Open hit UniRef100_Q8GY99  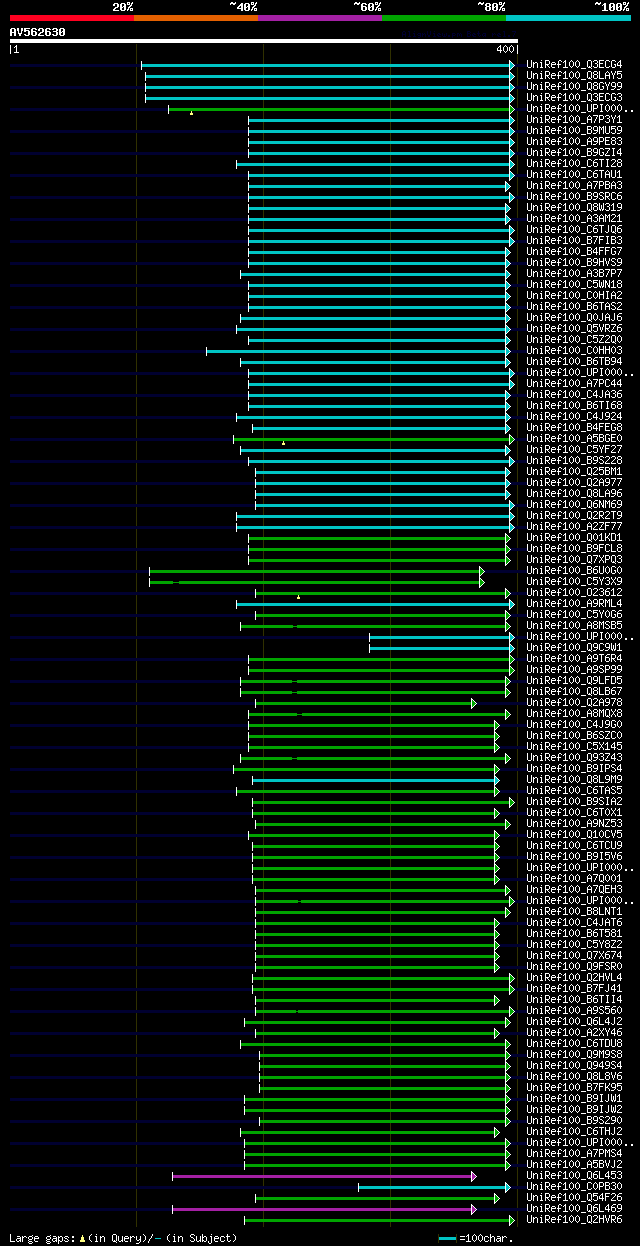tap(574, 87)
